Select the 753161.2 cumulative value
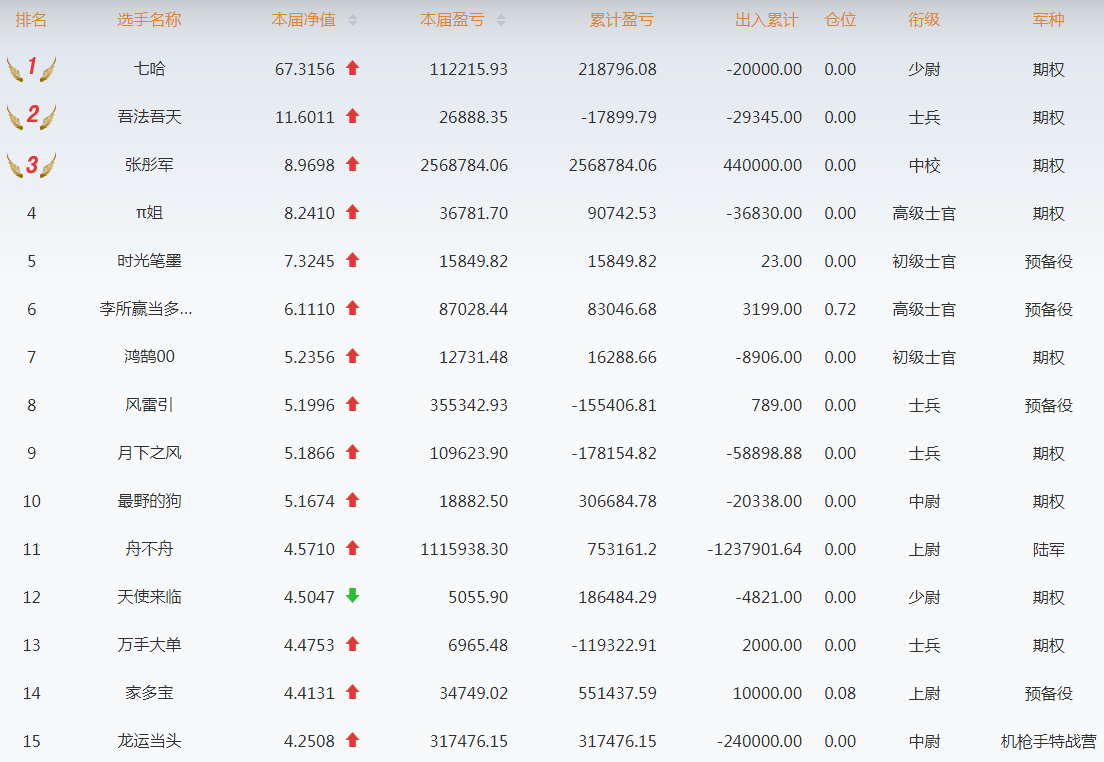Viewport: 1104px width, 762px height. click(x=622, y=549)
